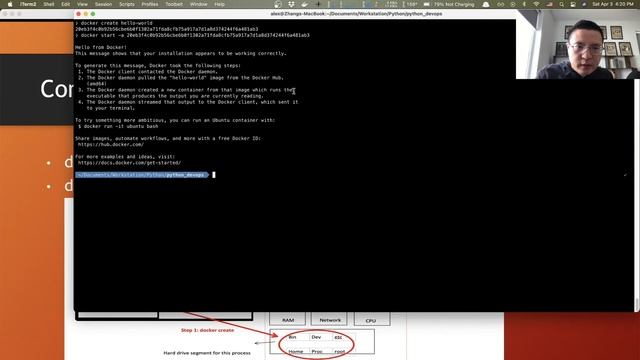Click the terminal window scrollbar
640x360 pixels.
(636, 304)
